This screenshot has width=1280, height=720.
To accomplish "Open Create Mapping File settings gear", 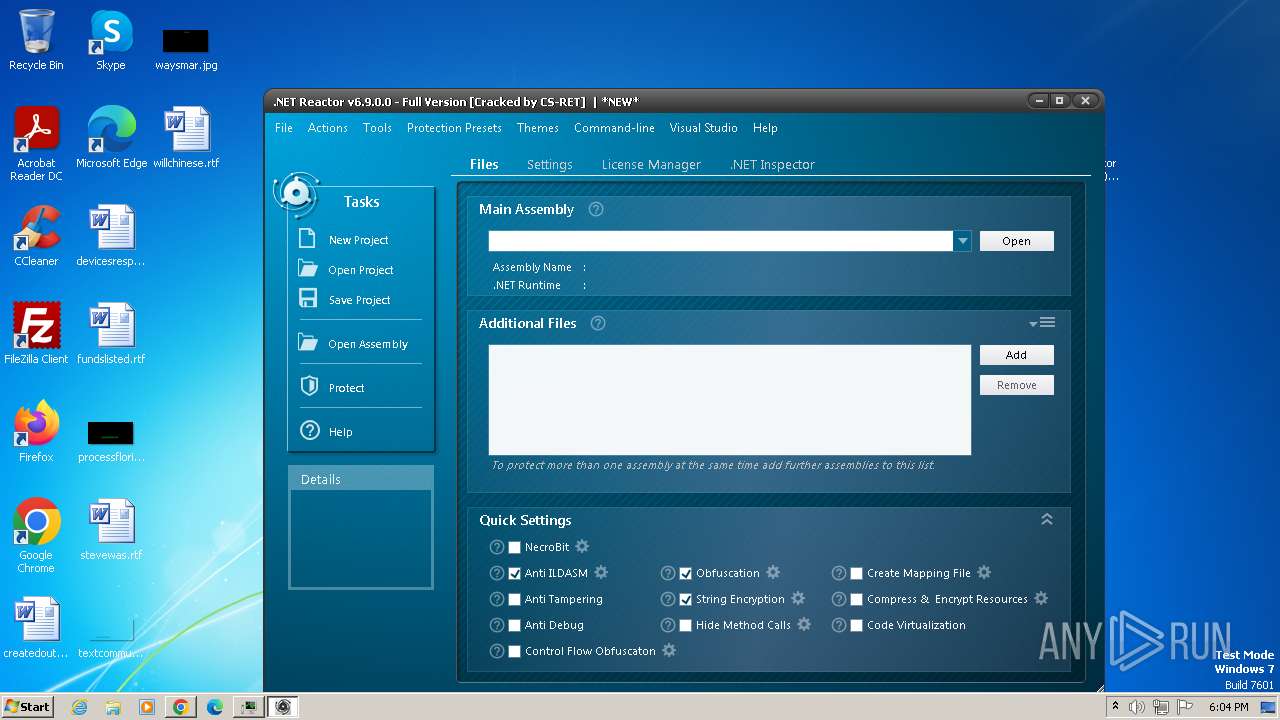I will pyautogui.click(x=984, y=573).
